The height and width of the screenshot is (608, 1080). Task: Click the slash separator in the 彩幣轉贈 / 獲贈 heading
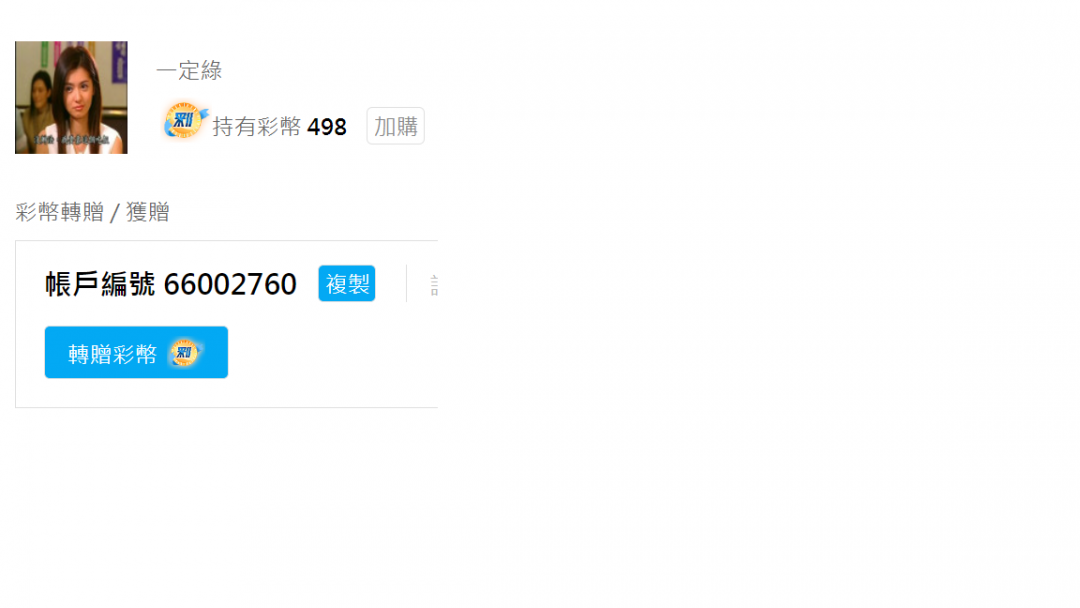(115, 212)
